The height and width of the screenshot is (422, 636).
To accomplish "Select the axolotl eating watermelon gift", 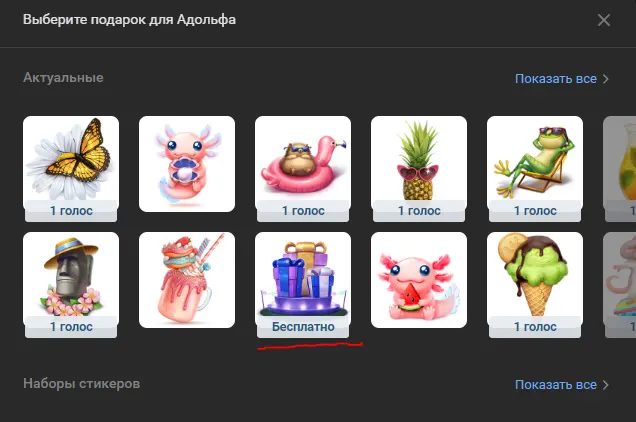I will coord(419,280).
